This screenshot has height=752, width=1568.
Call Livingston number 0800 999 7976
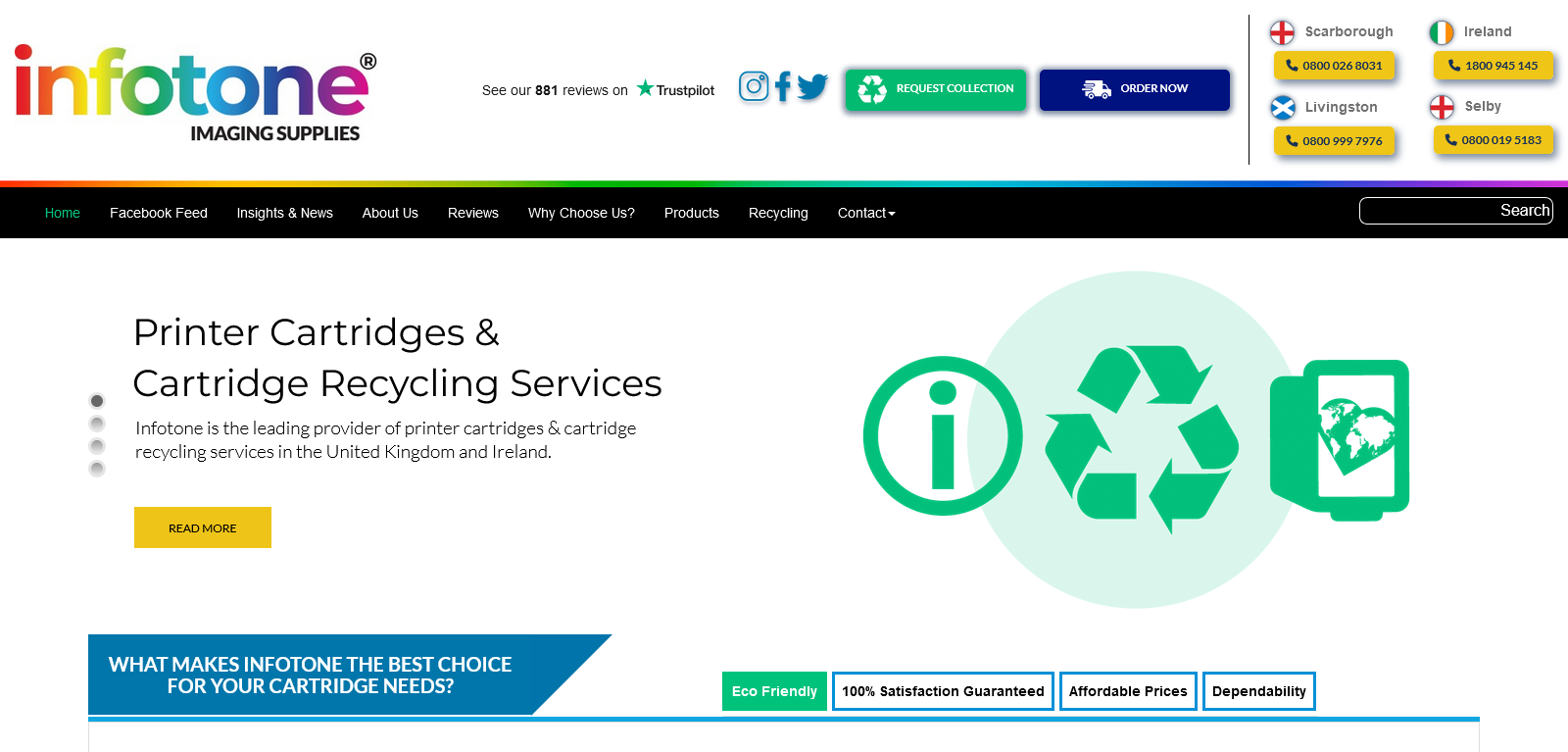pyautogui.click(x=1334, y=141)
